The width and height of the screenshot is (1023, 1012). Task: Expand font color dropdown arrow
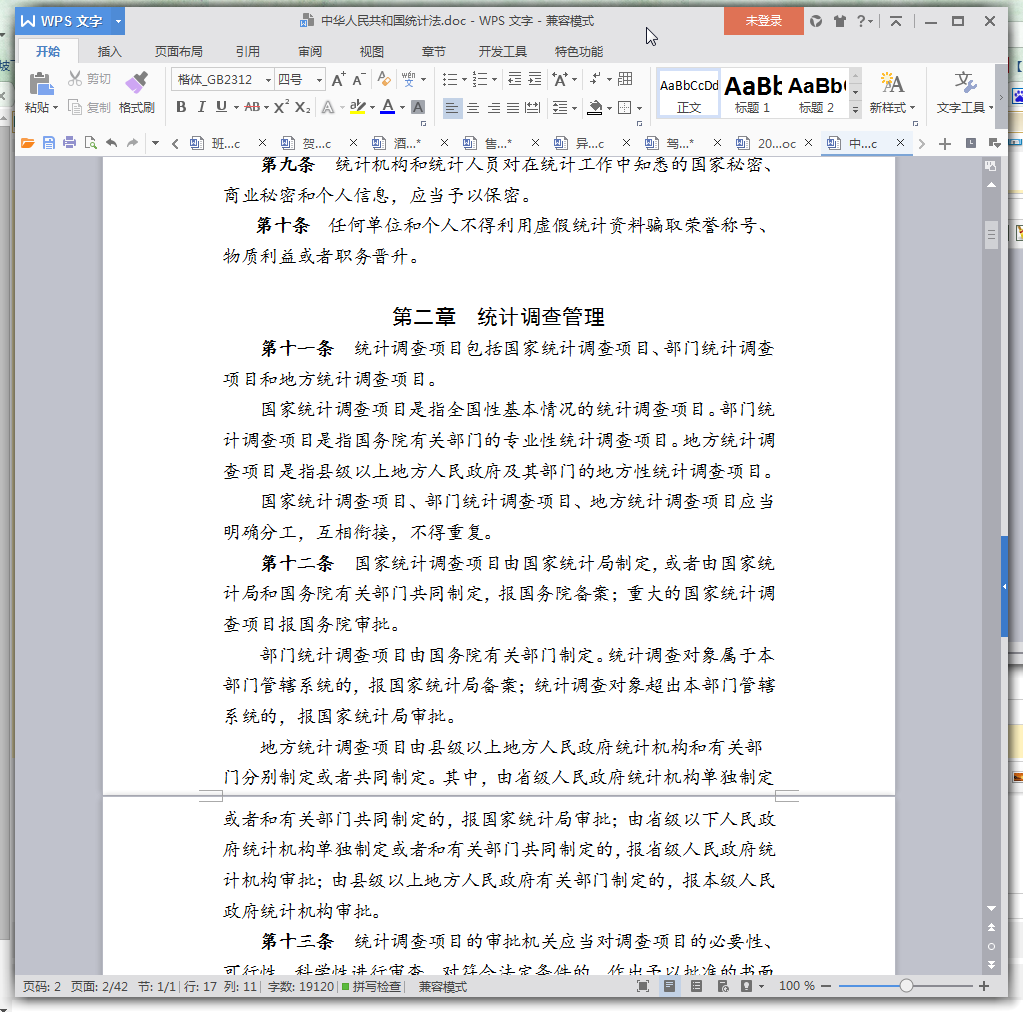(x=403, y=108)
